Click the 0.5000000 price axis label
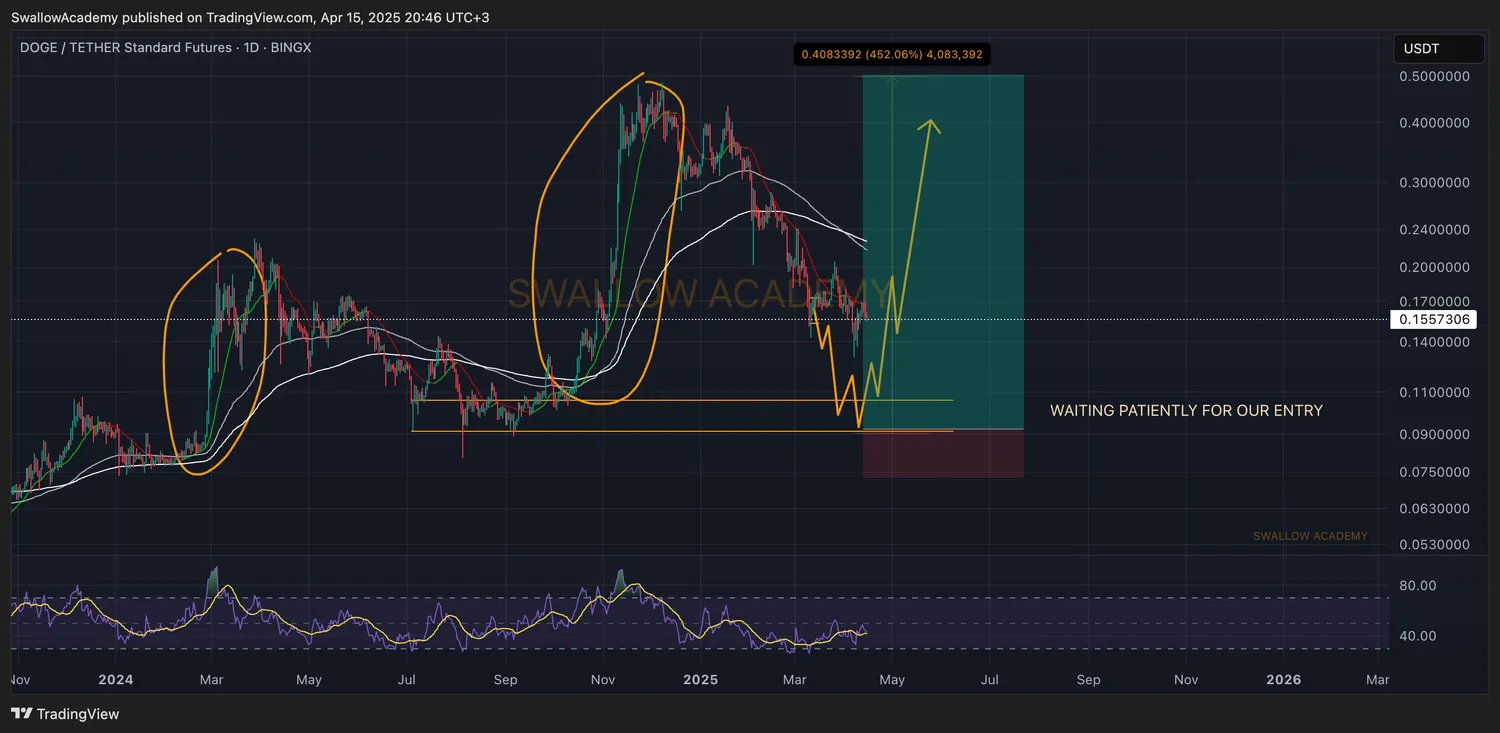Screen dimensions: 1500x733 [x=1433, y=76]
